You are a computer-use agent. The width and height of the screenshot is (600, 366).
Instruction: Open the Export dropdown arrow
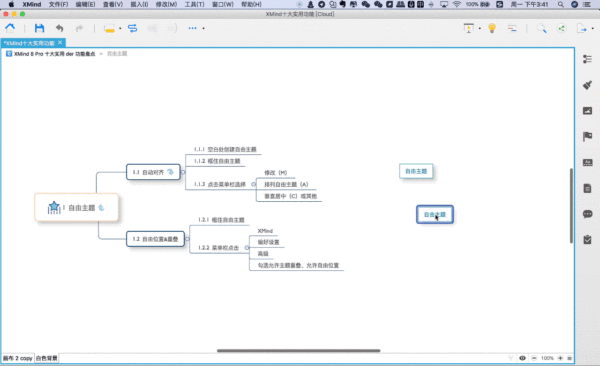593,28
